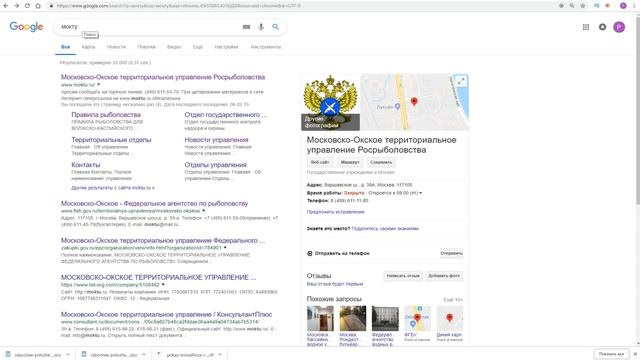Open the purple Google account avatar
This screenshot has width=640, height=360.
(x=619, y=27)
